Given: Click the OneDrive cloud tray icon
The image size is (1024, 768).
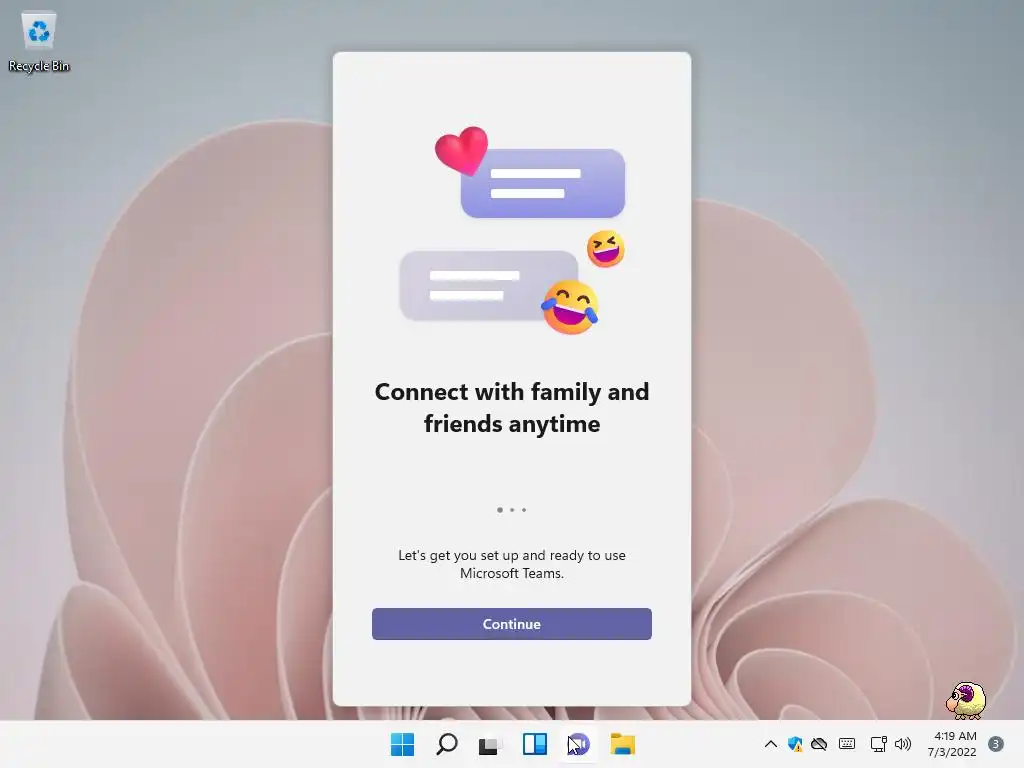Looking at the screenshot, I should [x=819, y=744].
